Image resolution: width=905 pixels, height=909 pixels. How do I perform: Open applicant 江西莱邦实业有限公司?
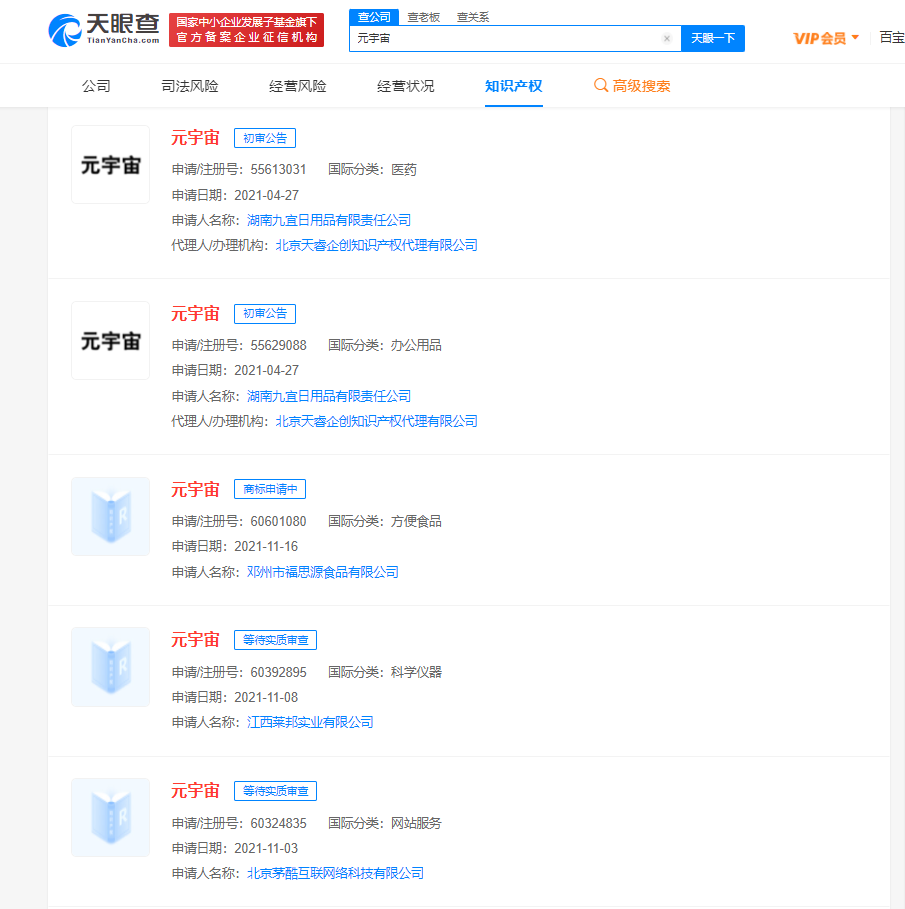point(310,722)
